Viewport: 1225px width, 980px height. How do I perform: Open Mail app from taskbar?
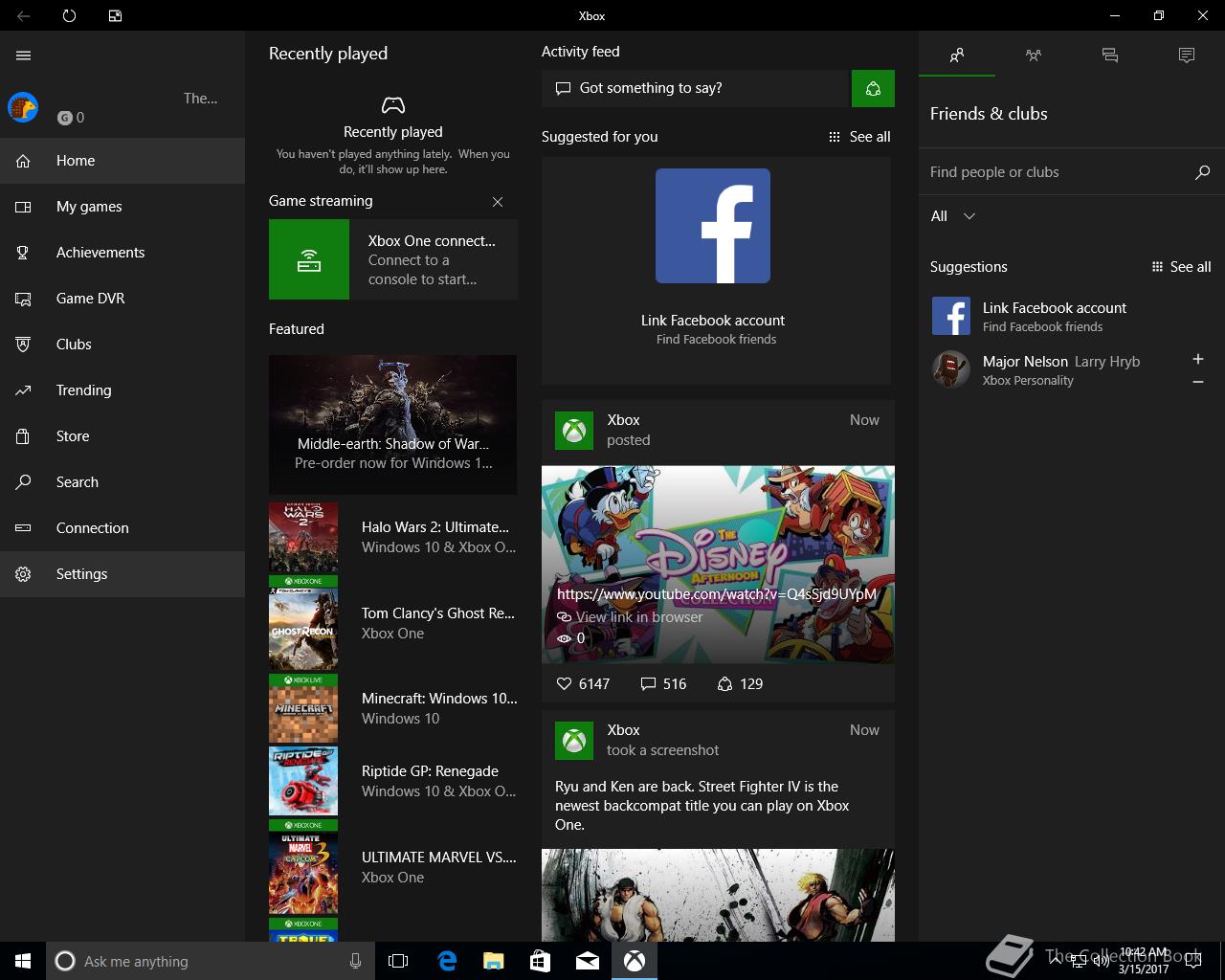point(588,961)
